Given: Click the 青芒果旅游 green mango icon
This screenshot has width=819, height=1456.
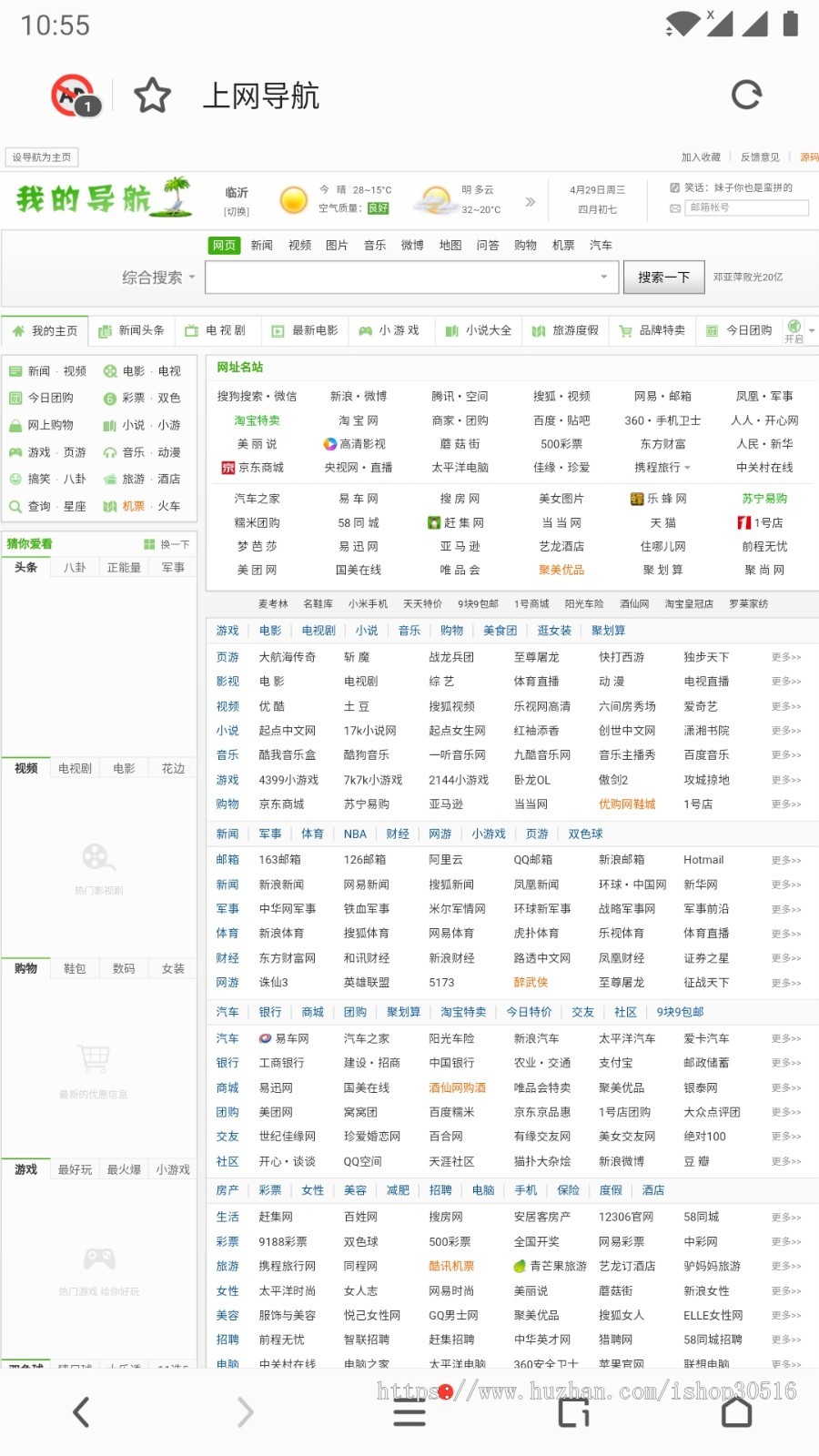Looking at the screenshot, I should pyautogui.click(x=520, y=1266).
